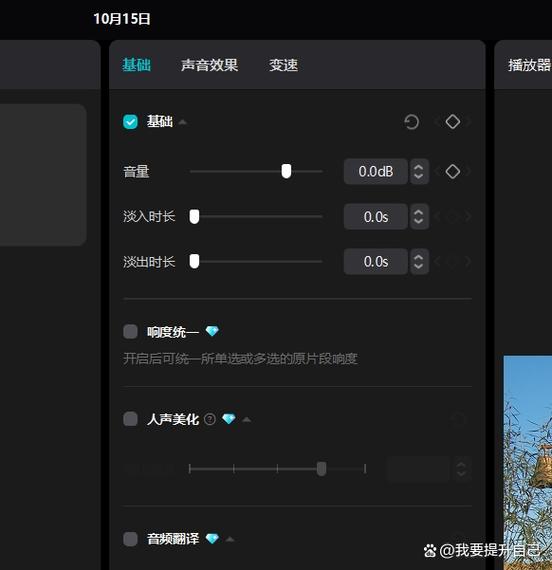Image resolution: width=552 pixels, height=570 pixels.
Task: Click the 音量 0.0dB value field
Action: (x=376, y=172)
